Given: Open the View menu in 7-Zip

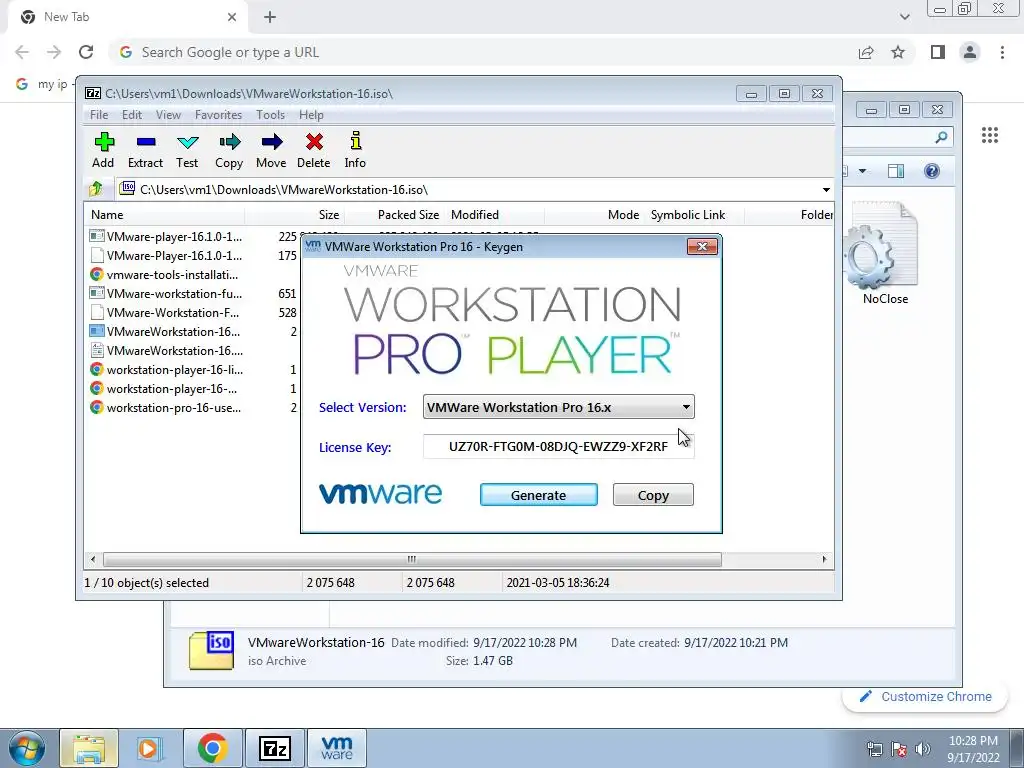Looking at the screenshot, I should [168, 115].
